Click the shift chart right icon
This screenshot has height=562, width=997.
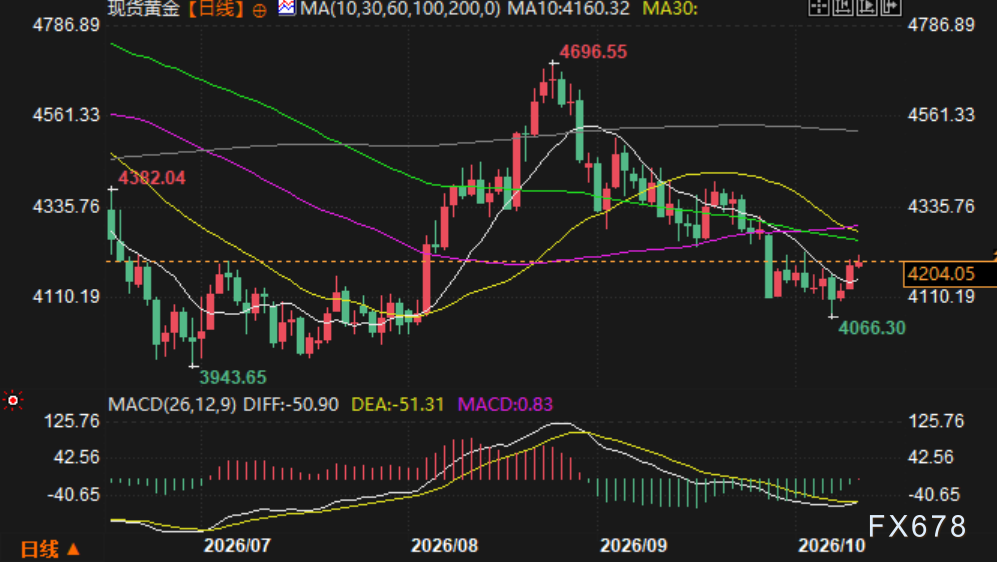(x=867, y=7)
